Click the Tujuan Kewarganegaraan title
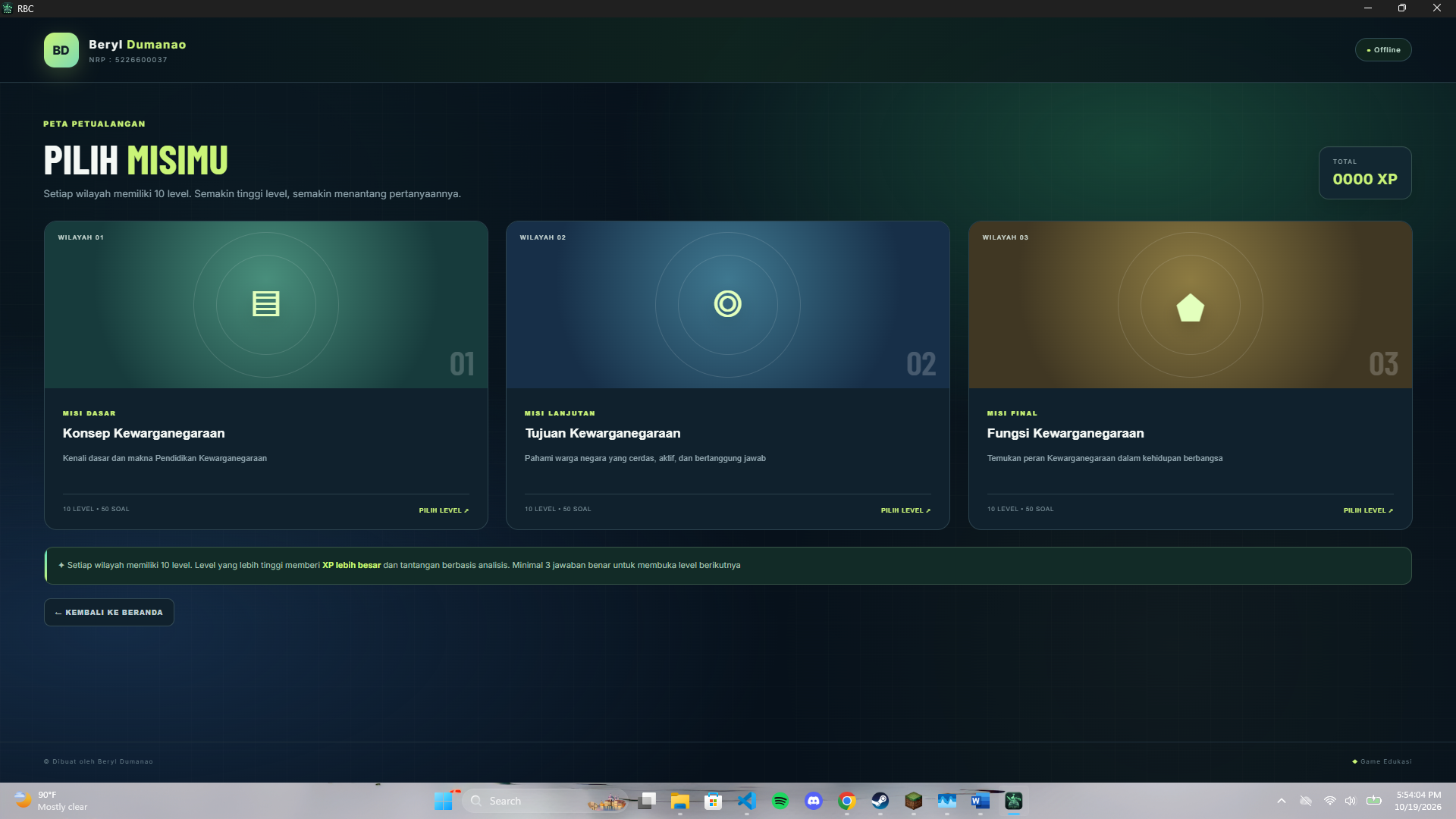 point(603,433)
